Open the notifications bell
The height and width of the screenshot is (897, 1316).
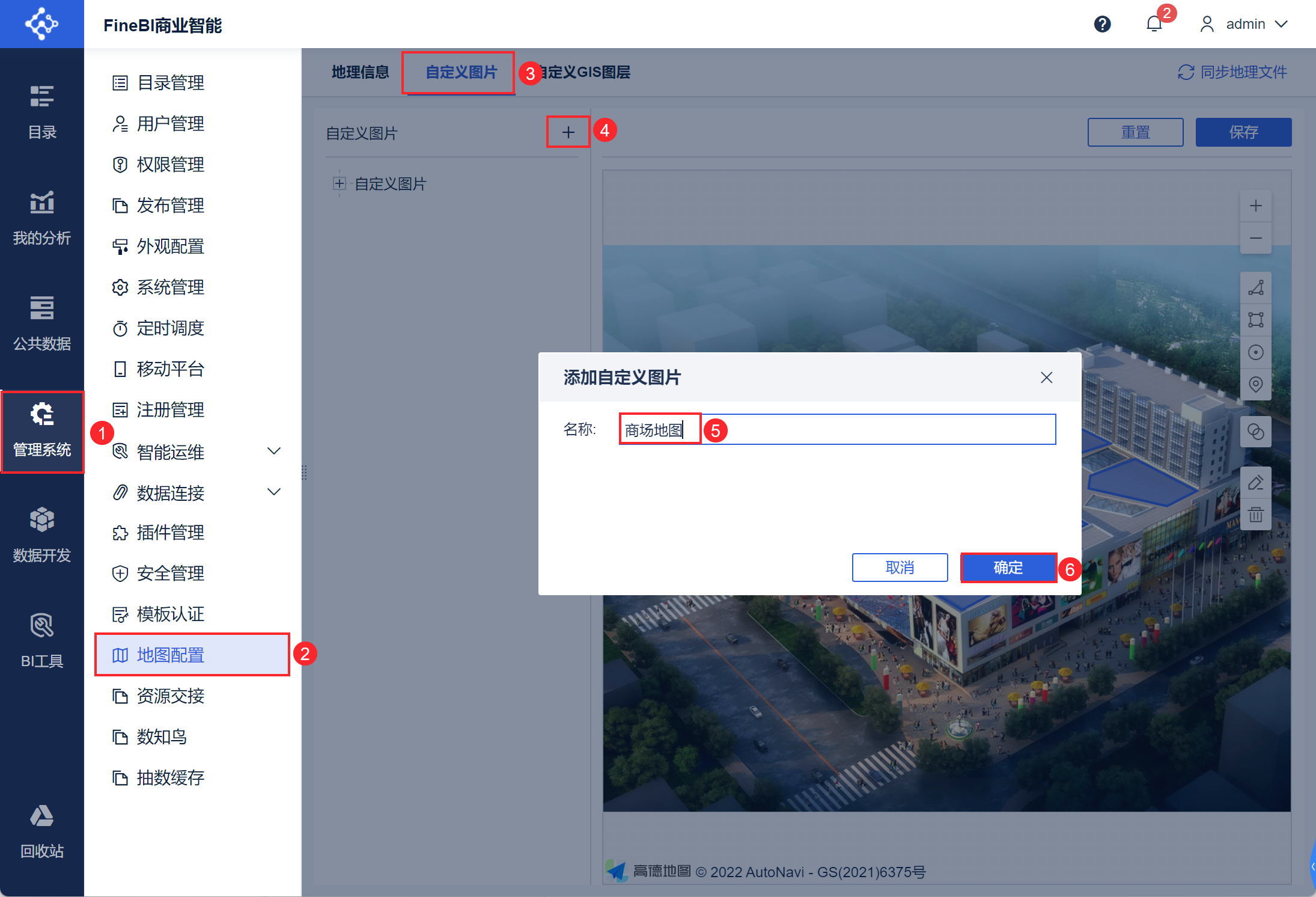1154,24
